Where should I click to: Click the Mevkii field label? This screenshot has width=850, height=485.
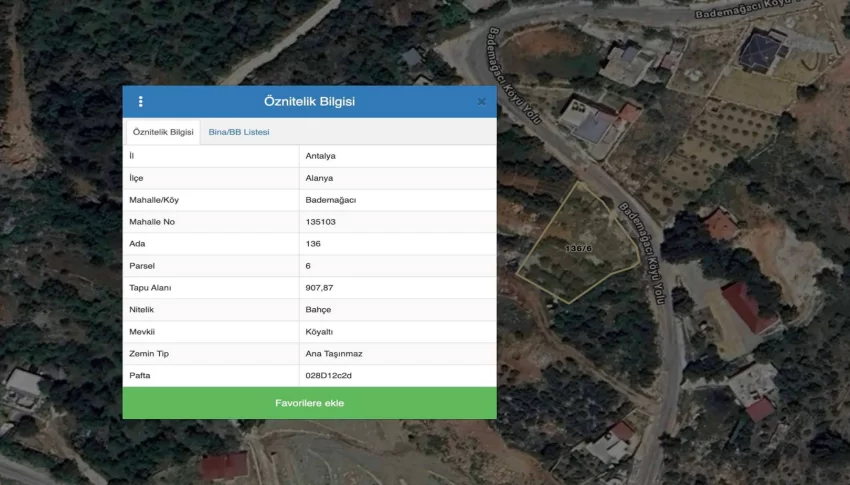pyautogui.click(x=142, y=332)
